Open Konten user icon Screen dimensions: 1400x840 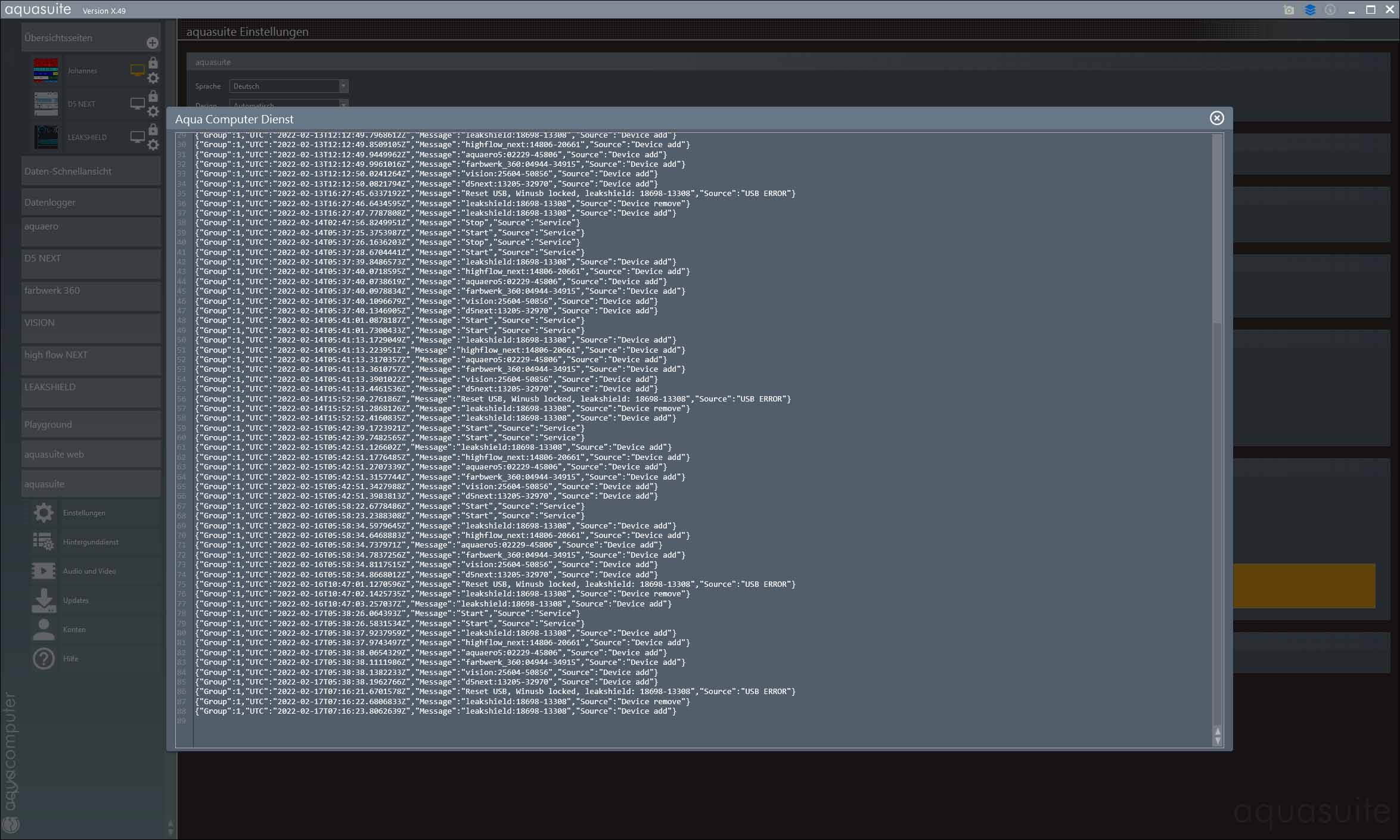click(x=44, y=629)
